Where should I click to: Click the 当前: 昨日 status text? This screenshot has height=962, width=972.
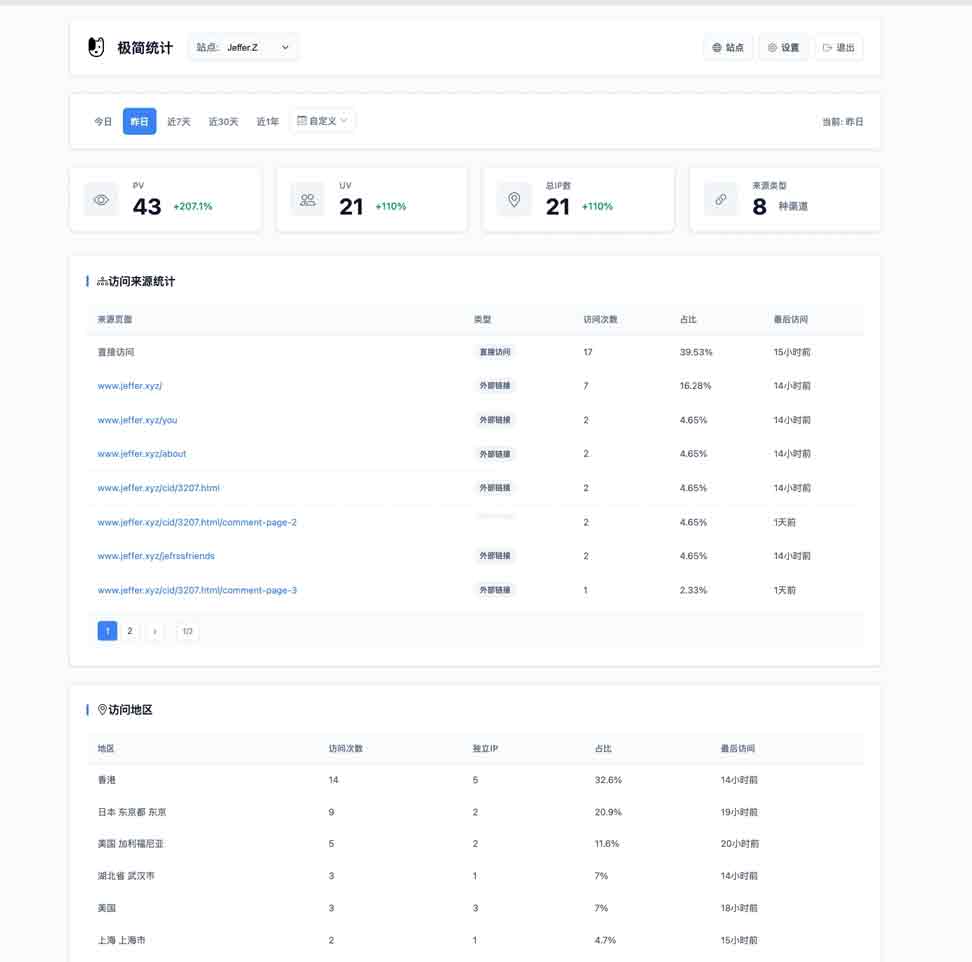tap(842, 121)
